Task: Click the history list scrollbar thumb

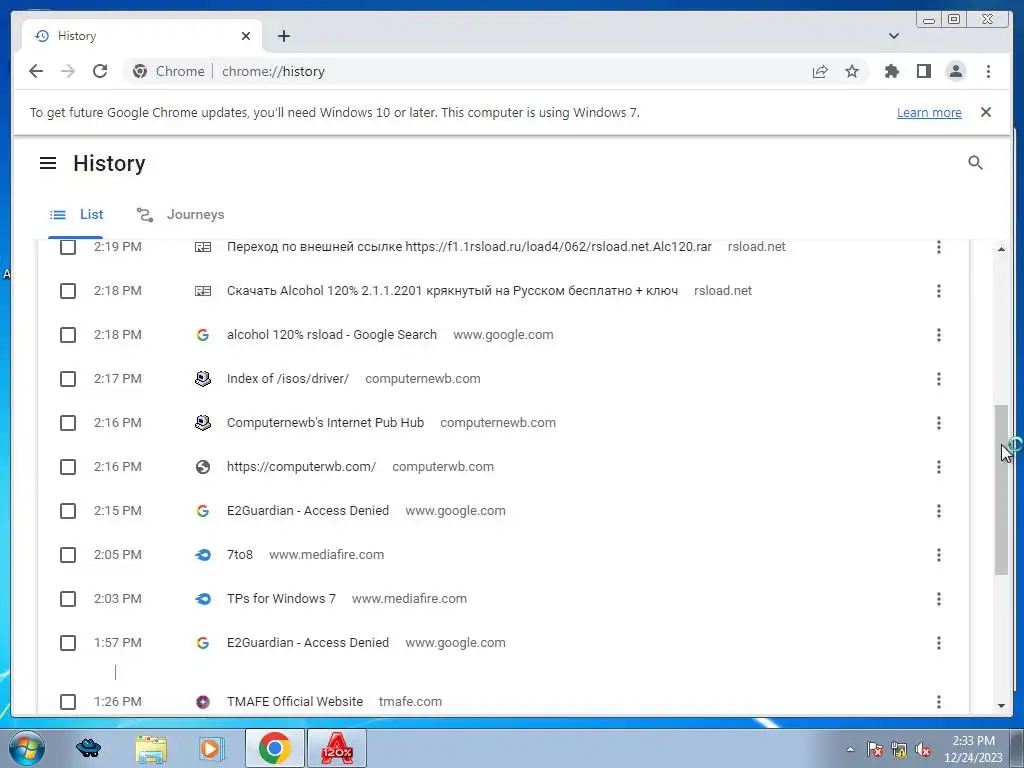Action: pyautogui.click(x=1001, y=490)
